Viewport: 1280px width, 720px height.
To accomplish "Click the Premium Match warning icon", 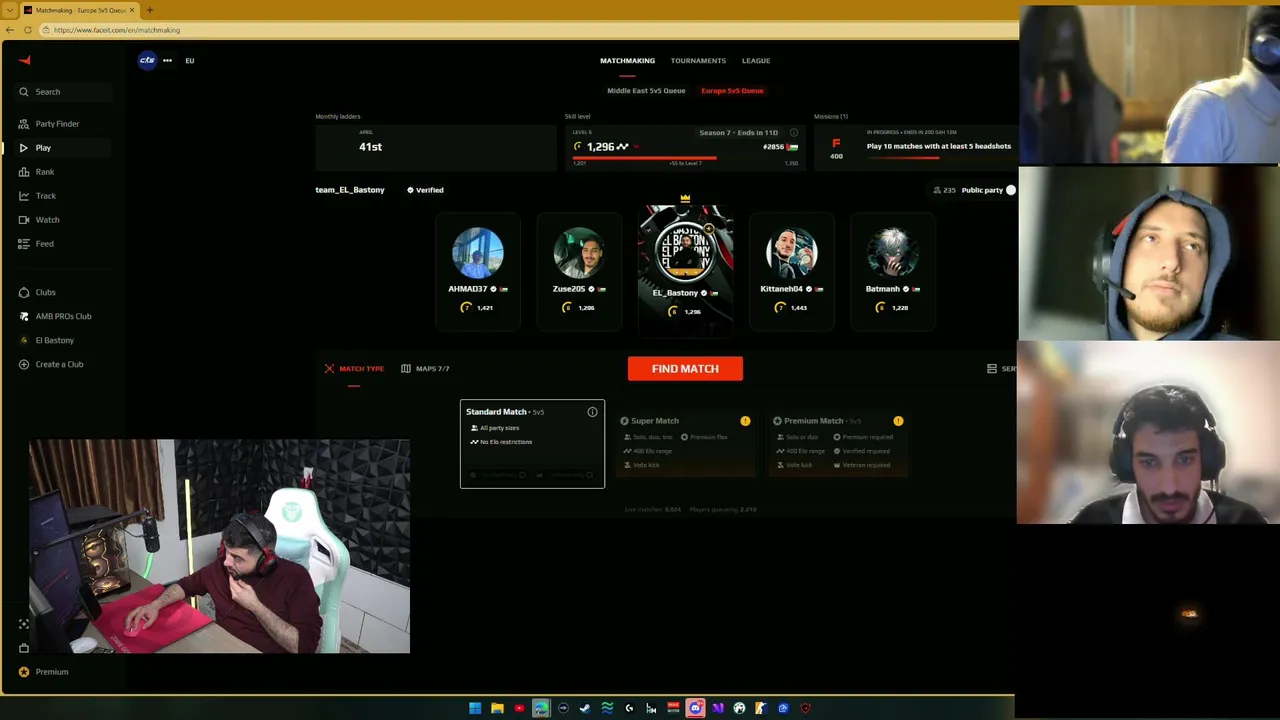I will point(898,421).
